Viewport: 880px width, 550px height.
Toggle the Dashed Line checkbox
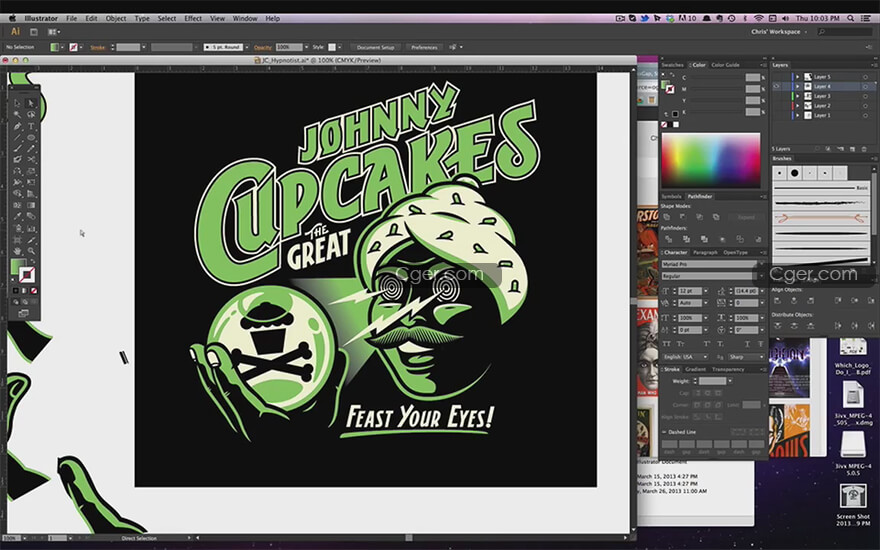(664, 432)
